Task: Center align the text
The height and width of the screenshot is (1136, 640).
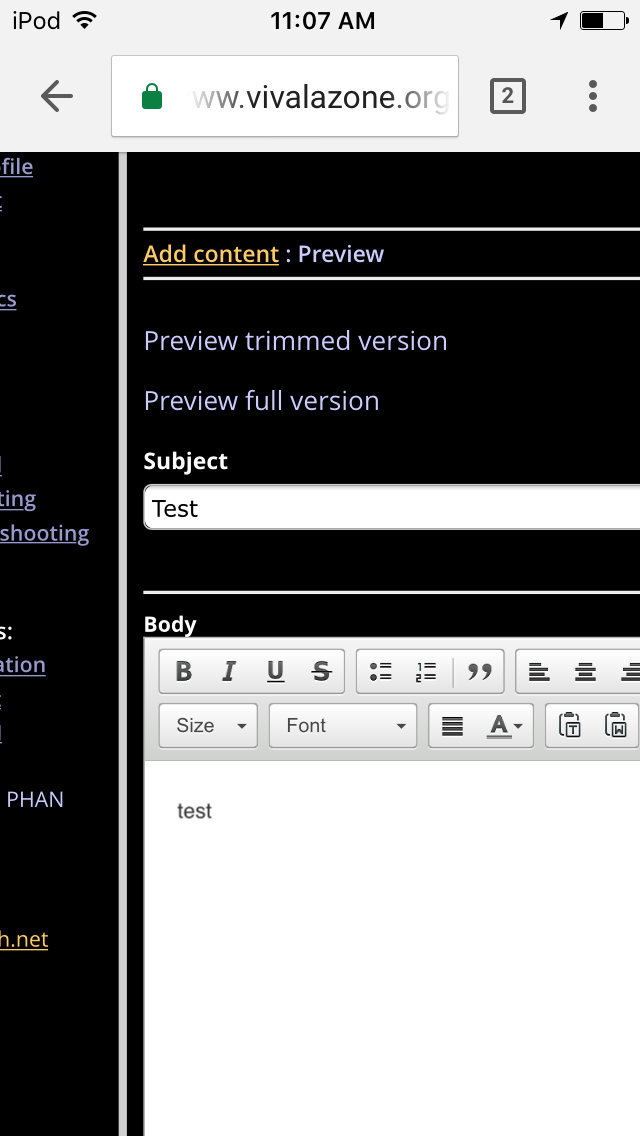Action: [x=585, y=672]
